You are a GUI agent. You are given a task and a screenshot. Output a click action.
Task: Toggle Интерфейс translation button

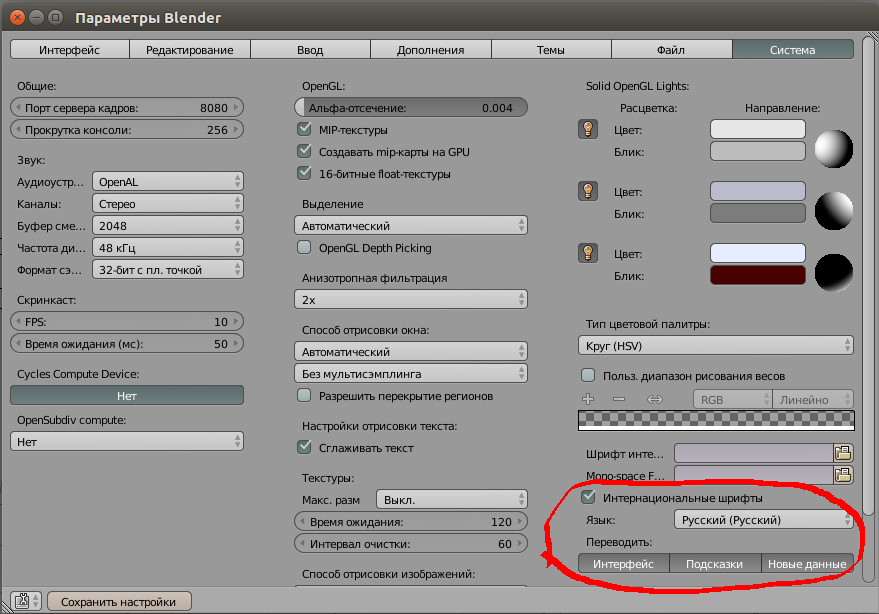(623, 564)
